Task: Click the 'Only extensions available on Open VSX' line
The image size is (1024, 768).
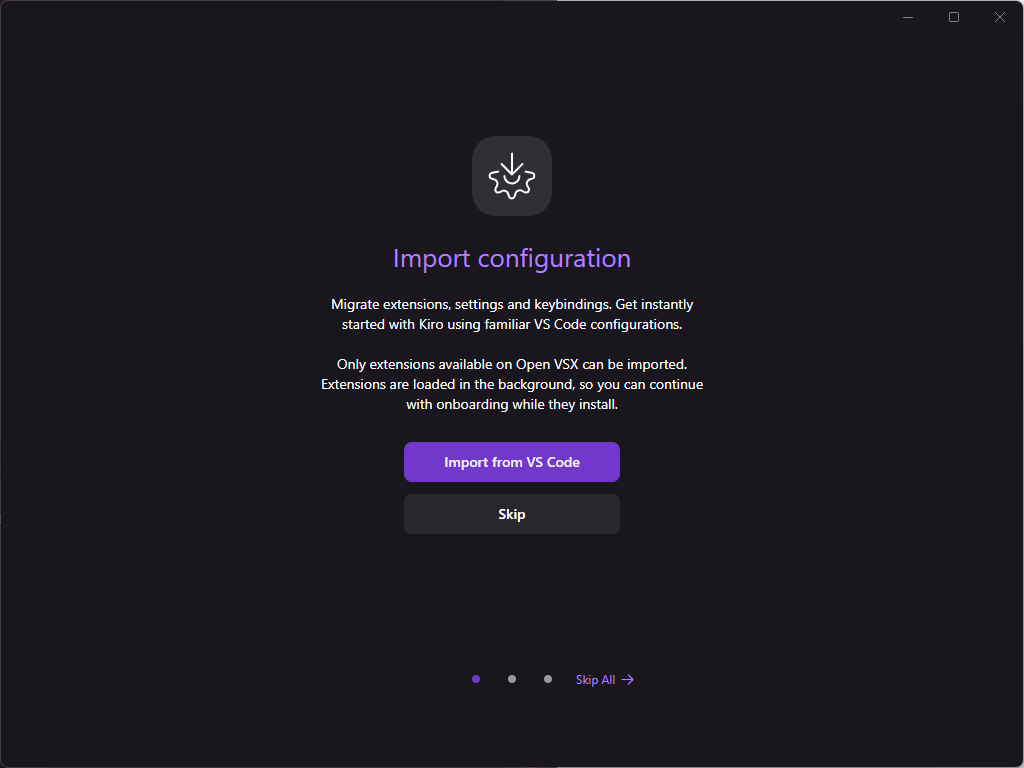Action: pyautogui.click(x=512, y=364)
